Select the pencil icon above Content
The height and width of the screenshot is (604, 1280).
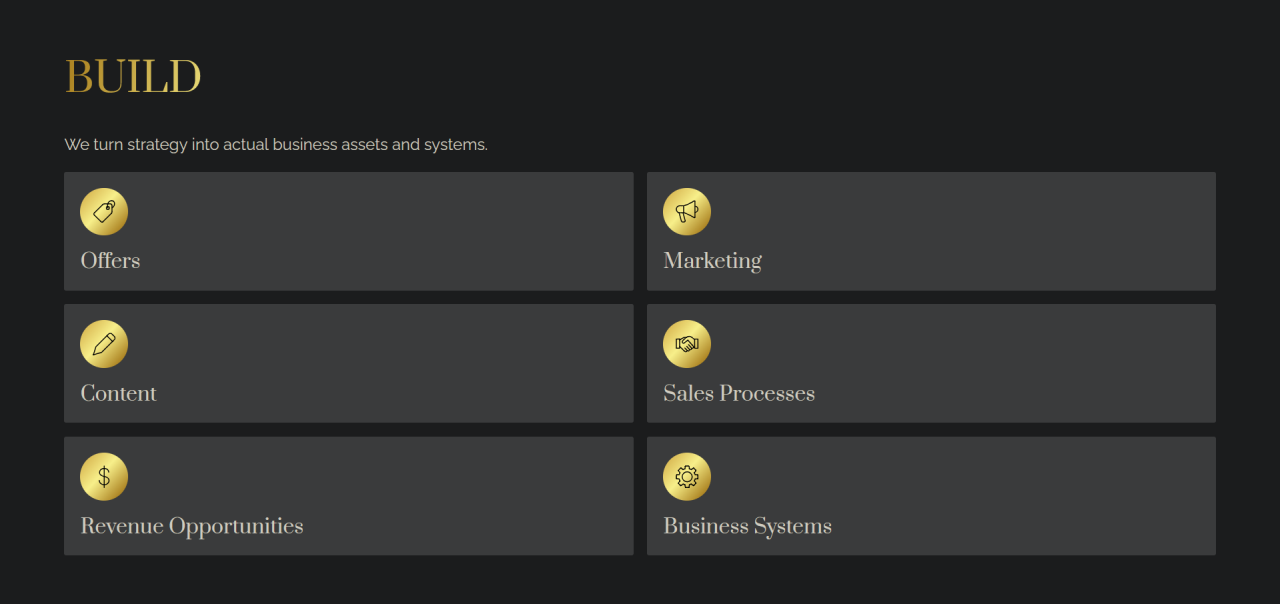coord(104,344)
